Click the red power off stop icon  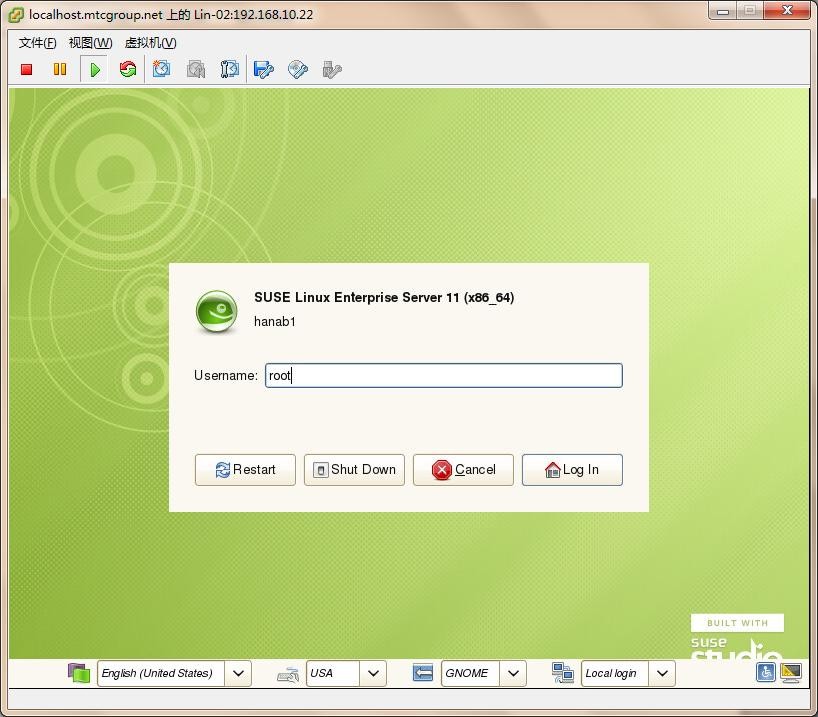click(27, 69)
